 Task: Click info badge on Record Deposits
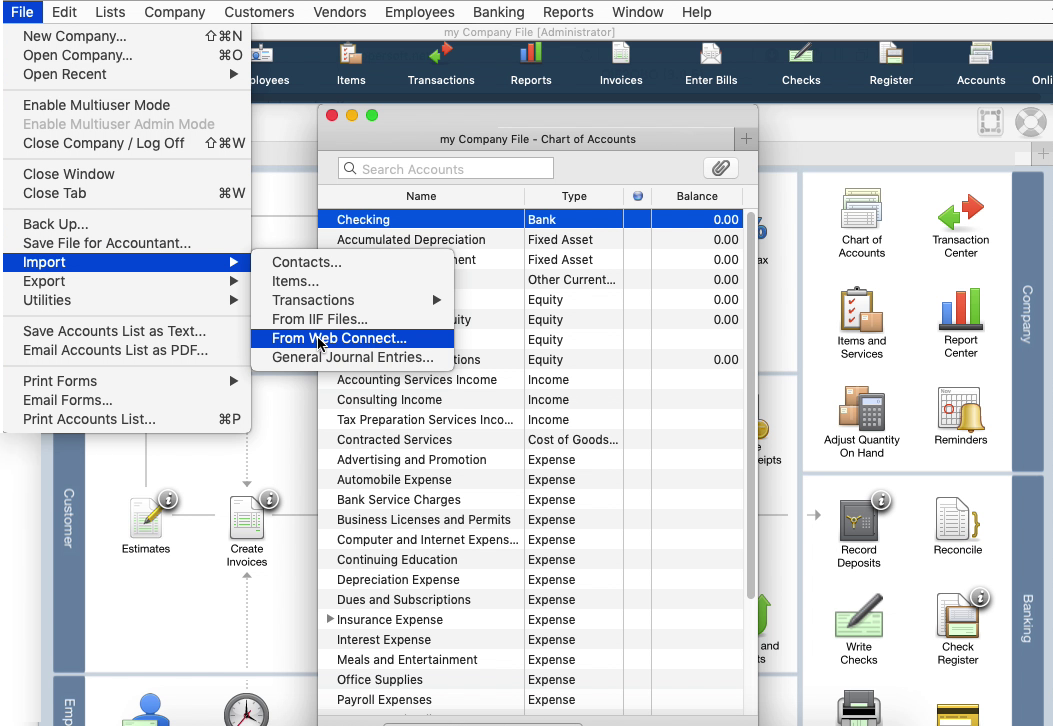coord(881,500)
